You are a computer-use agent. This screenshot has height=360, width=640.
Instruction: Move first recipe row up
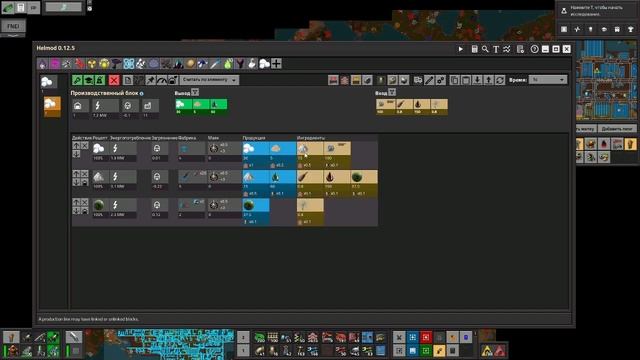[x=76, y=145]
